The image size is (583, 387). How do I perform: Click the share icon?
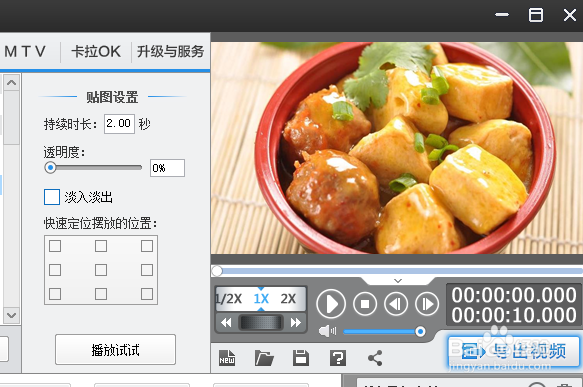click(x=375, y=358)
